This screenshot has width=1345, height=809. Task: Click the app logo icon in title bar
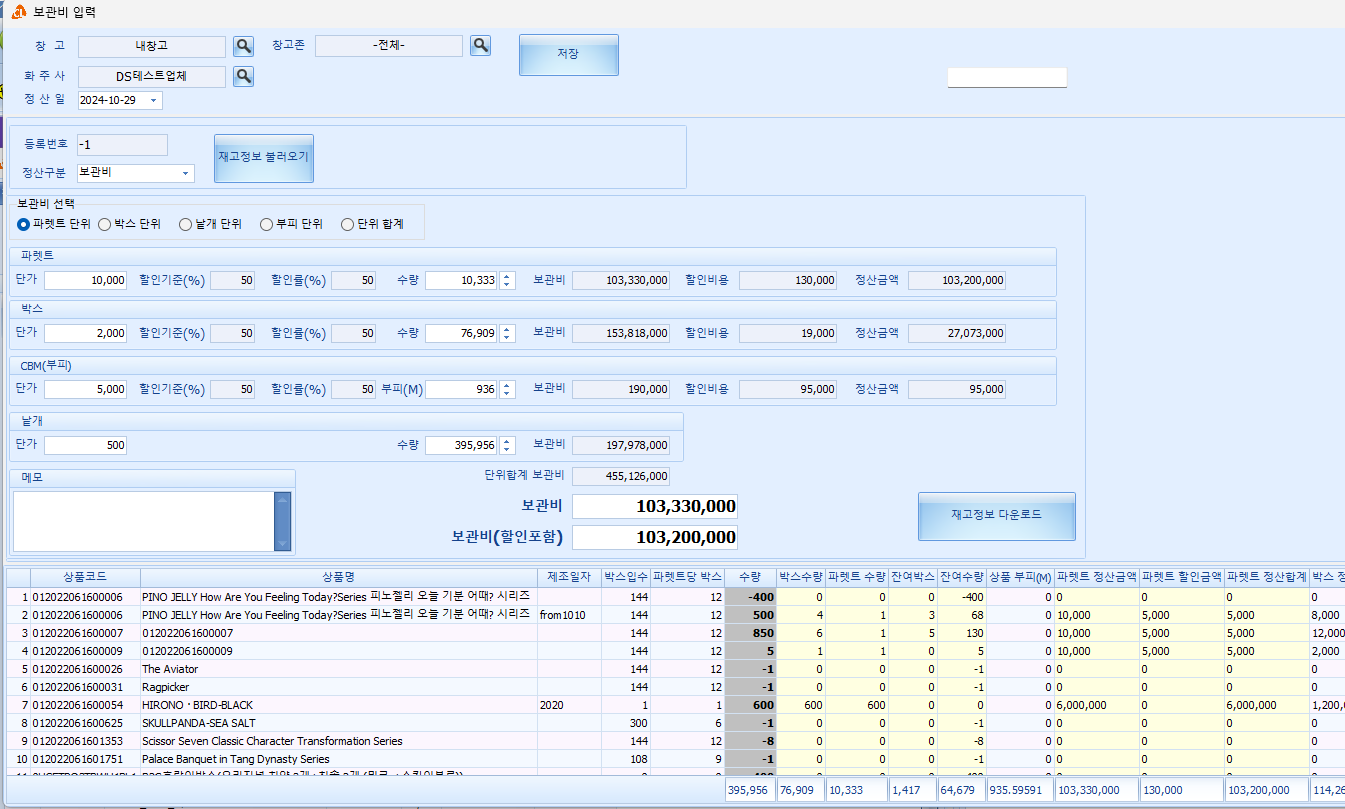click(x=19, y=12)
